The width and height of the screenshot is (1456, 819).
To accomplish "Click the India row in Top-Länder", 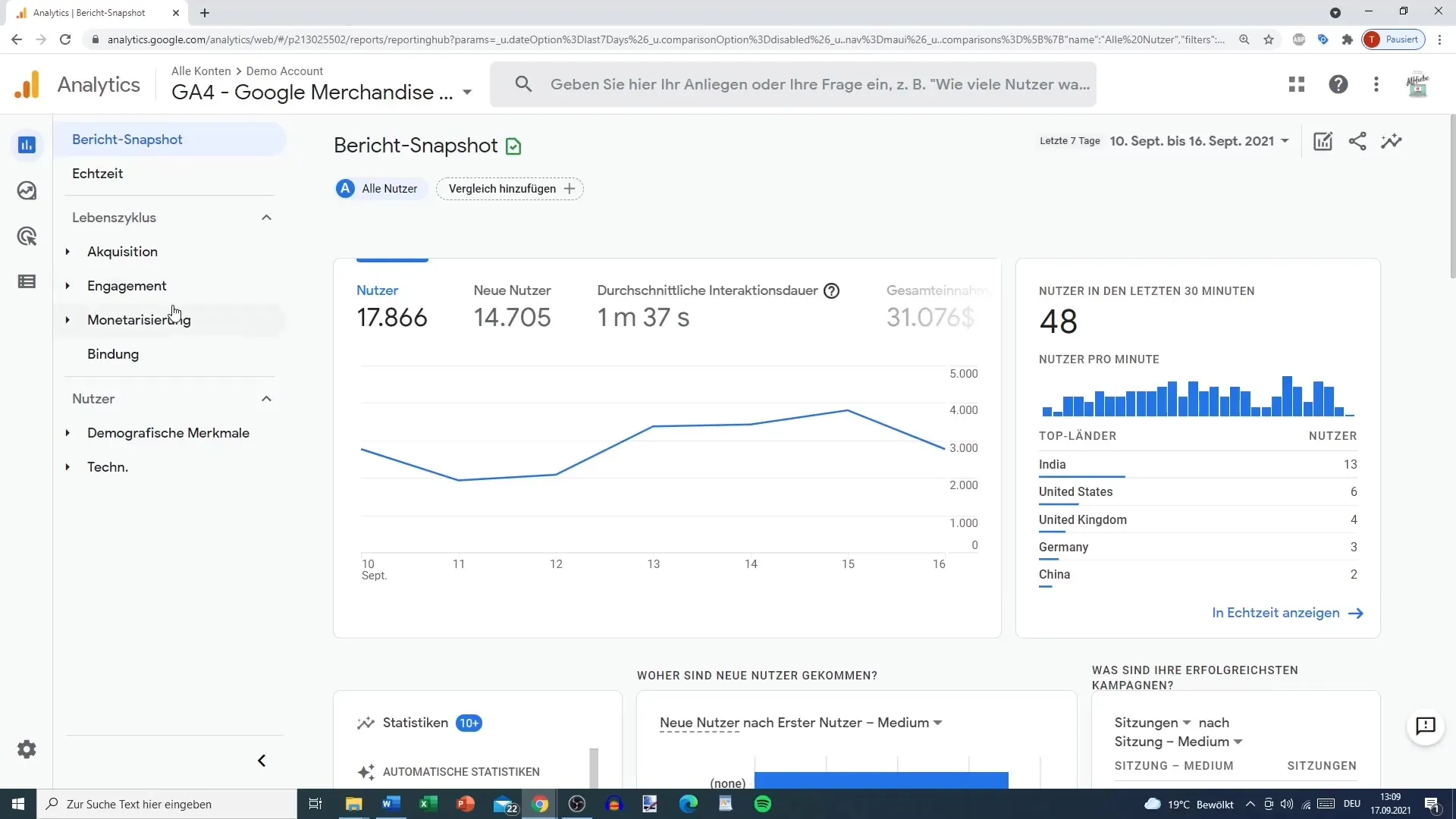I will tap(1198, 464).
